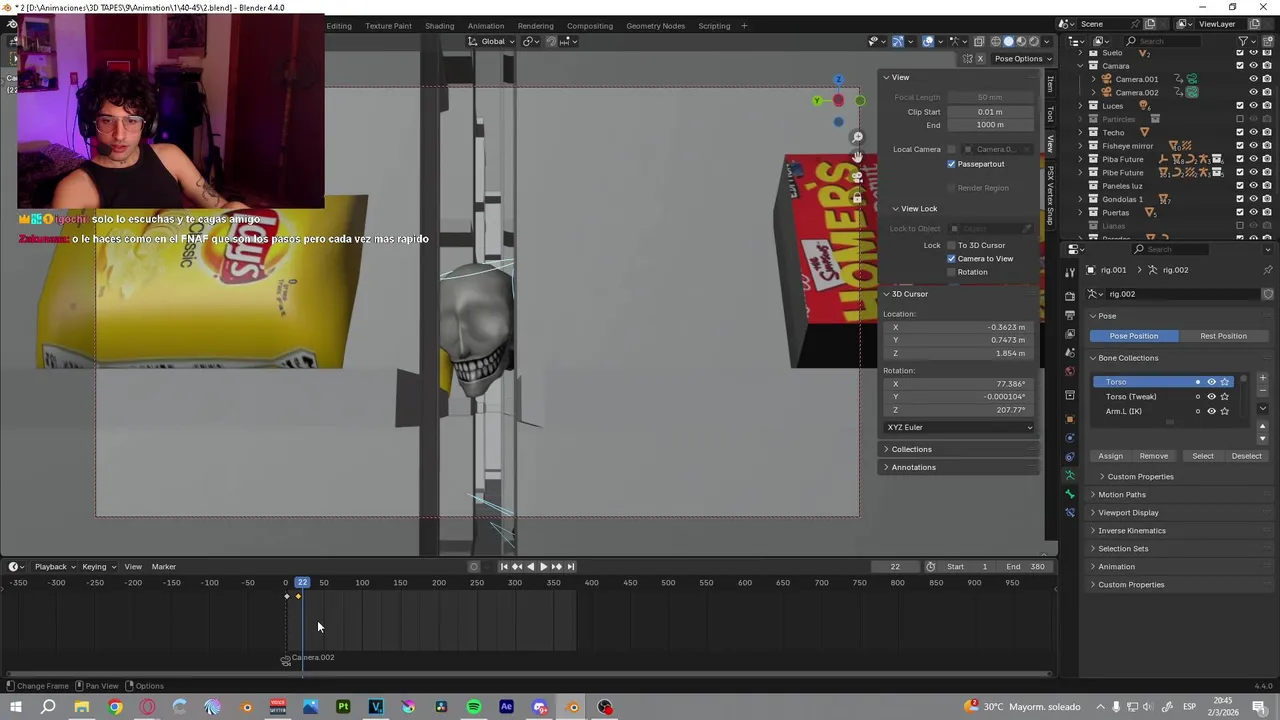This screenshot has height=720, width=1280.
Task: Uncheck Luces collection exclude checkbox
Action: (1240, 105)
